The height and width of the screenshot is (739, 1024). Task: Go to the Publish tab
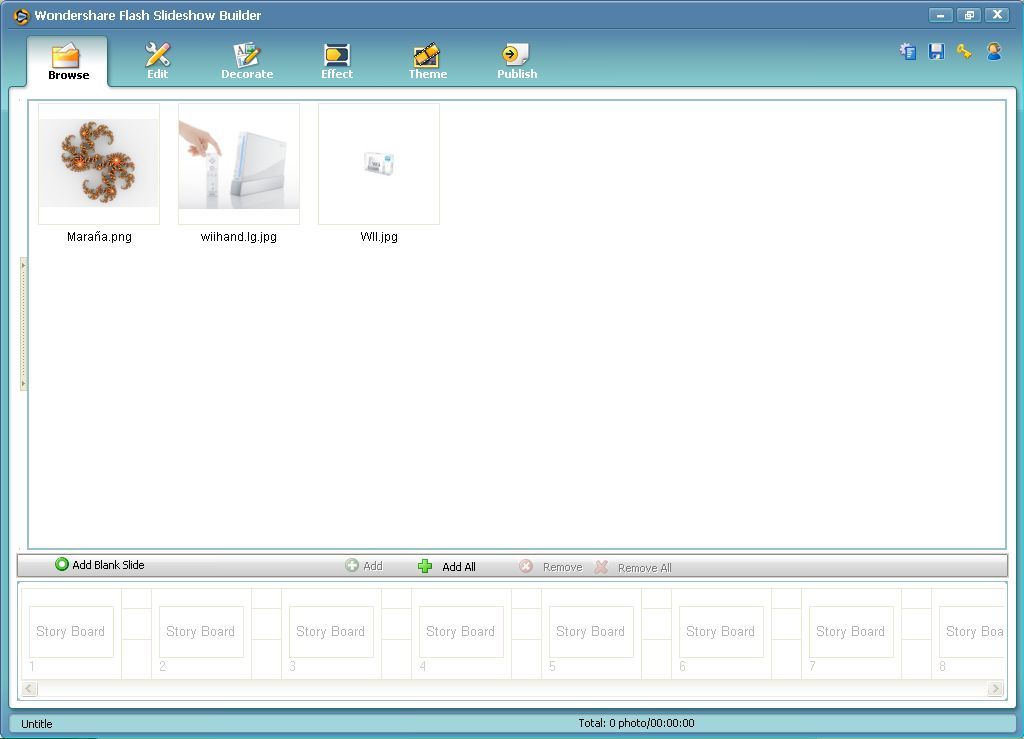(x=517, y=61)
